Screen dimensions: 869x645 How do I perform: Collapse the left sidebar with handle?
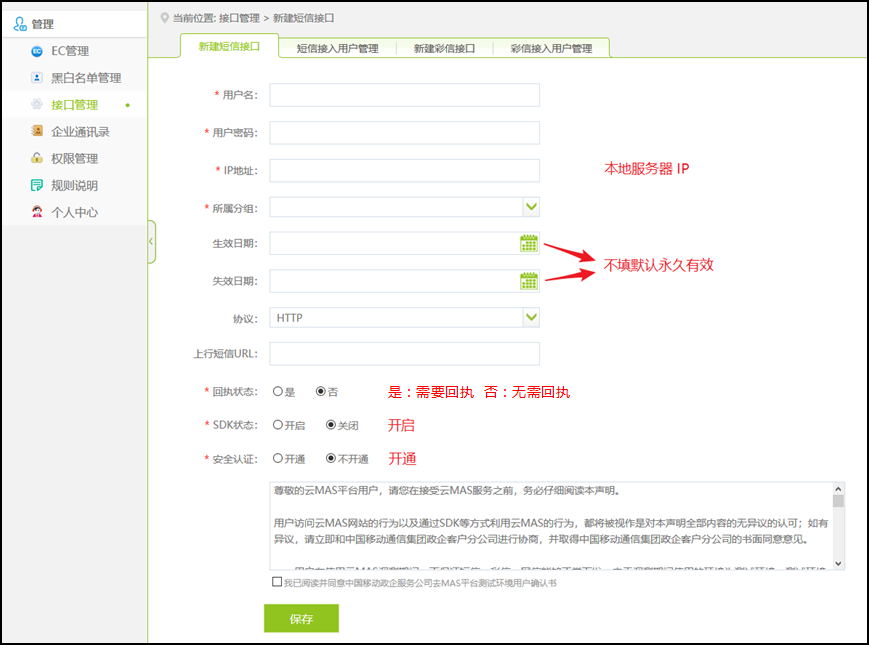coord(151,242)
